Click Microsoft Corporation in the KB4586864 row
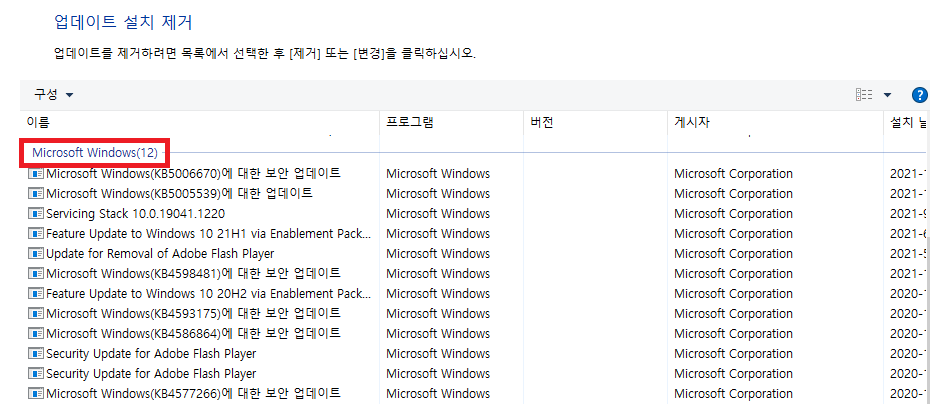This screenshot has height=404, width=930. coord(734,333)
